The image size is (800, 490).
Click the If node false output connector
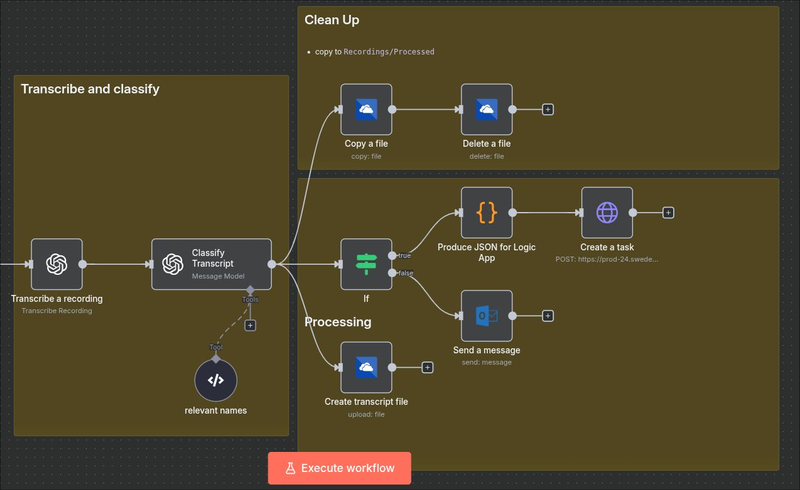click(392, 273)
